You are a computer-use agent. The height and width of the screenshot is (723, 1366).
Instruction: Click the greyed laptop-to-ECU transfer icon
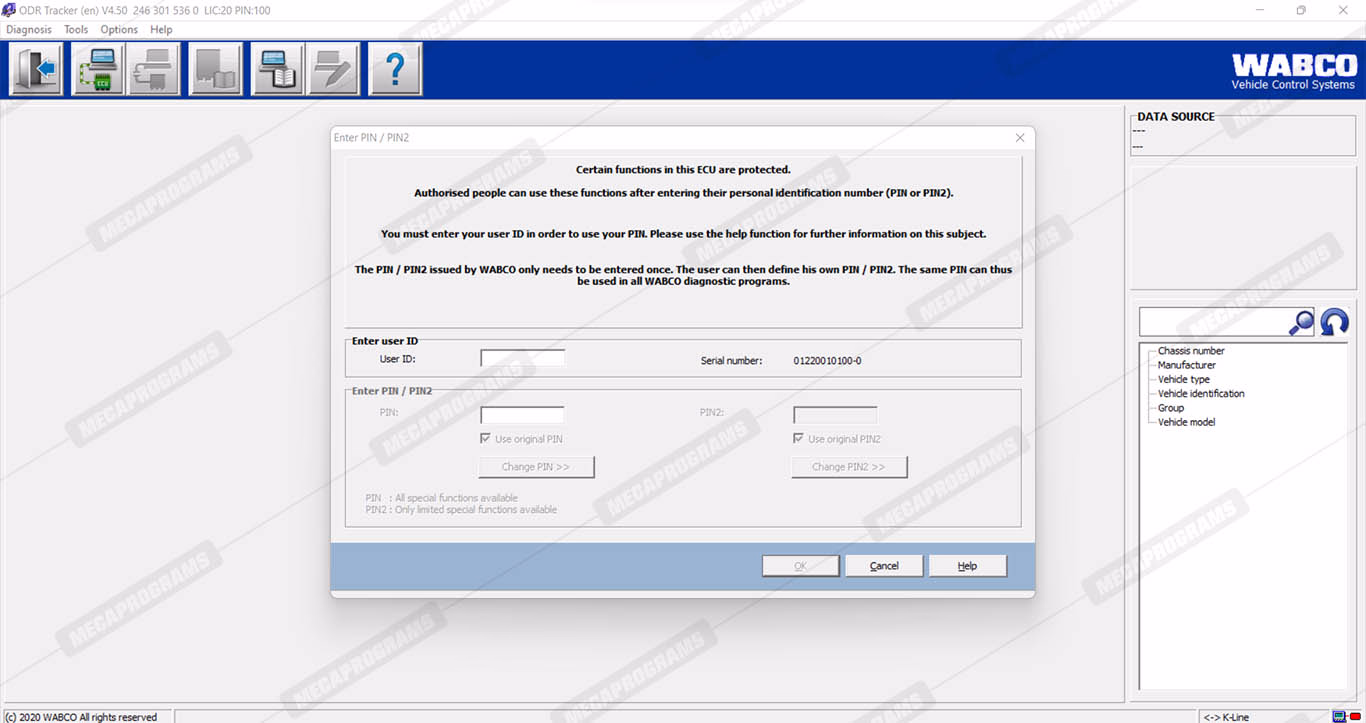point(153,69)
